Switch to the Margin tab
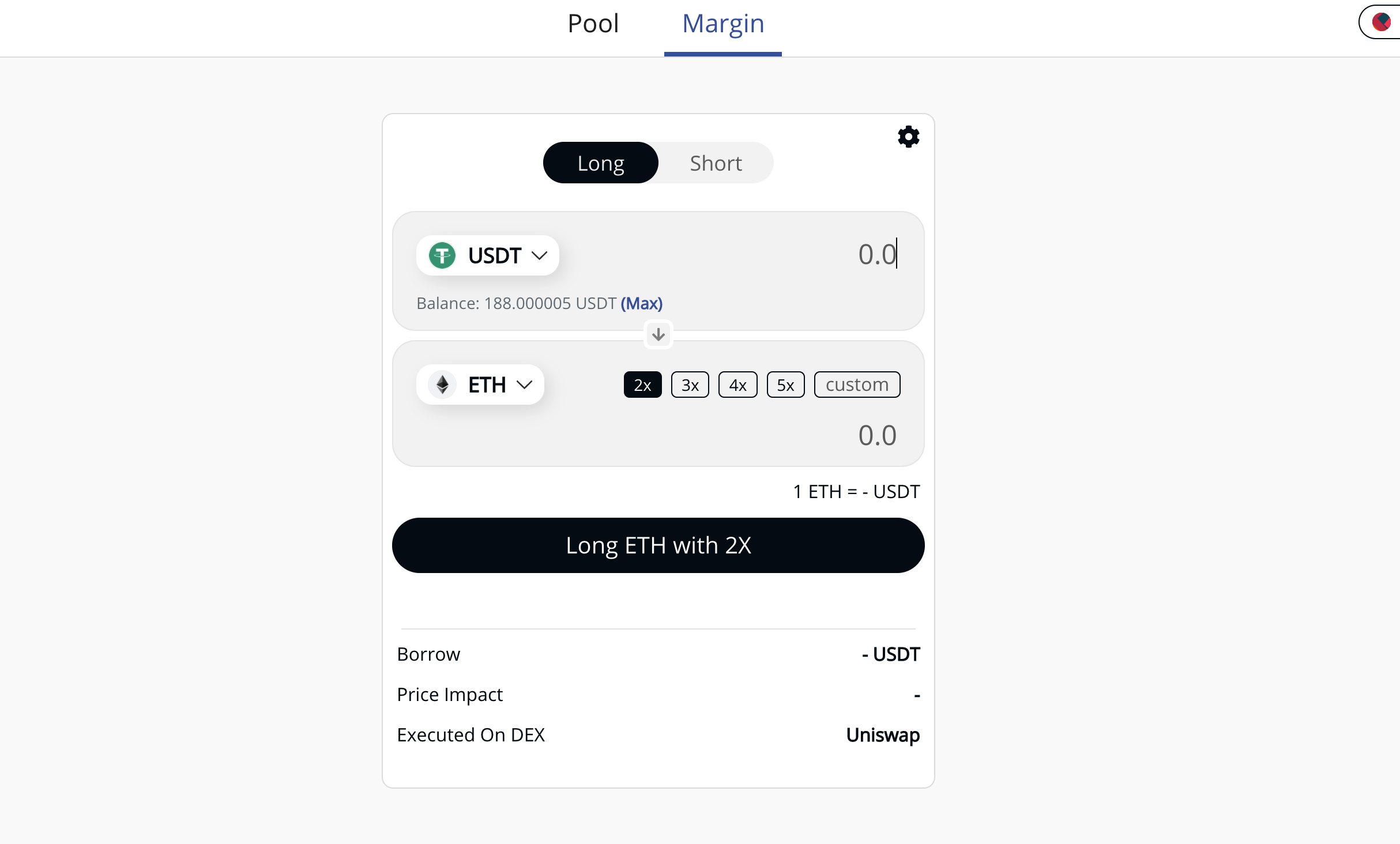Screen dimensions: 1400x844 [722, 22]
